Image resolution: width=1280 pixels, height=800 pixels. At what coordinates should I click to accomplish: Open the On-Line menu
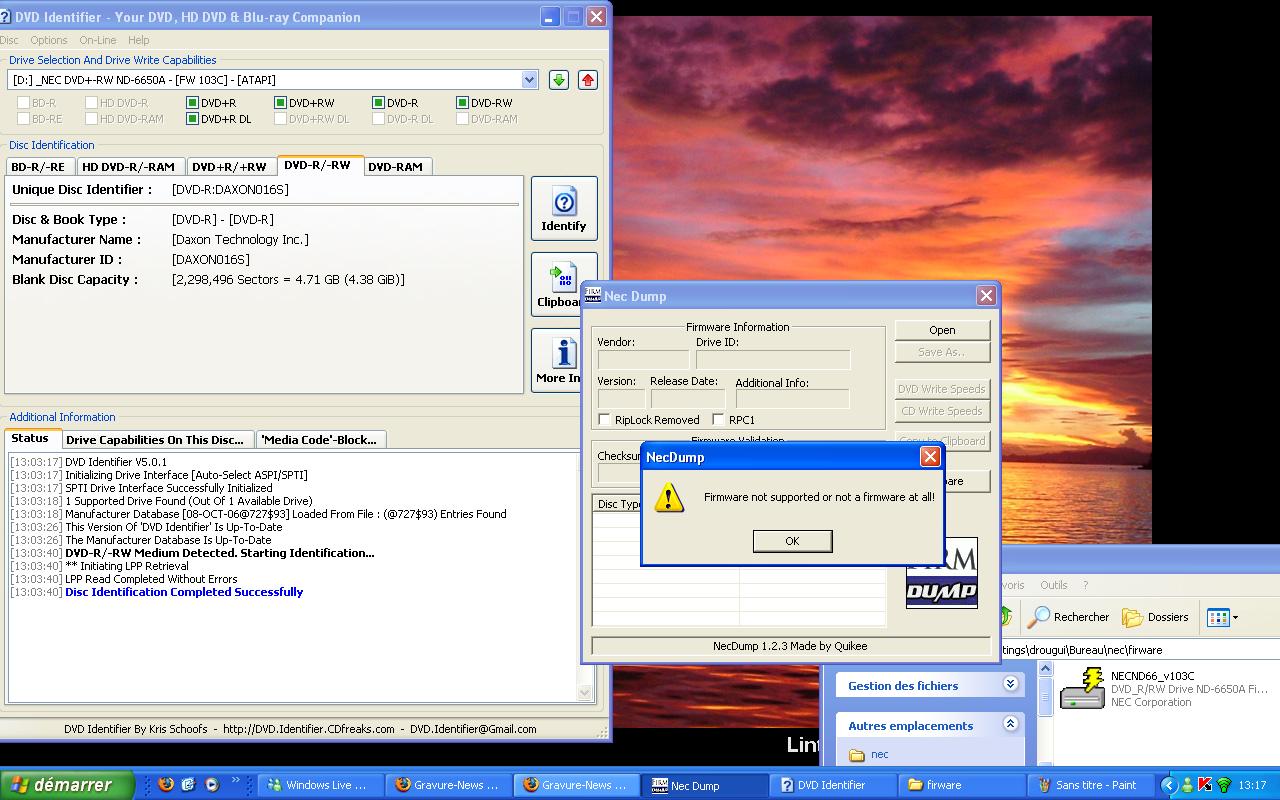point(97,40)
